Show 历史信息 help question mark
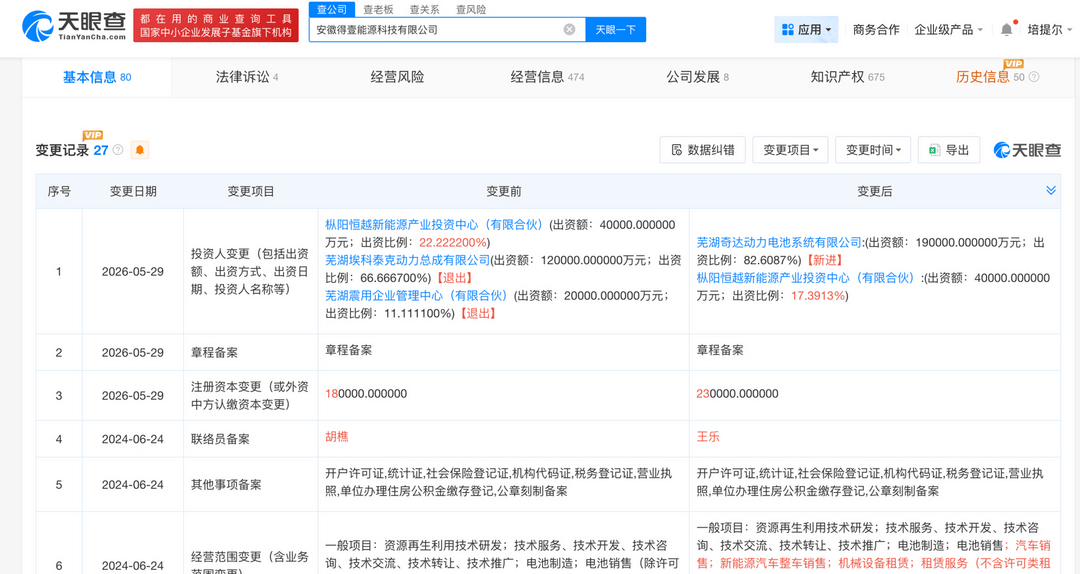The image size is (1080, 574). point(1033,77)
